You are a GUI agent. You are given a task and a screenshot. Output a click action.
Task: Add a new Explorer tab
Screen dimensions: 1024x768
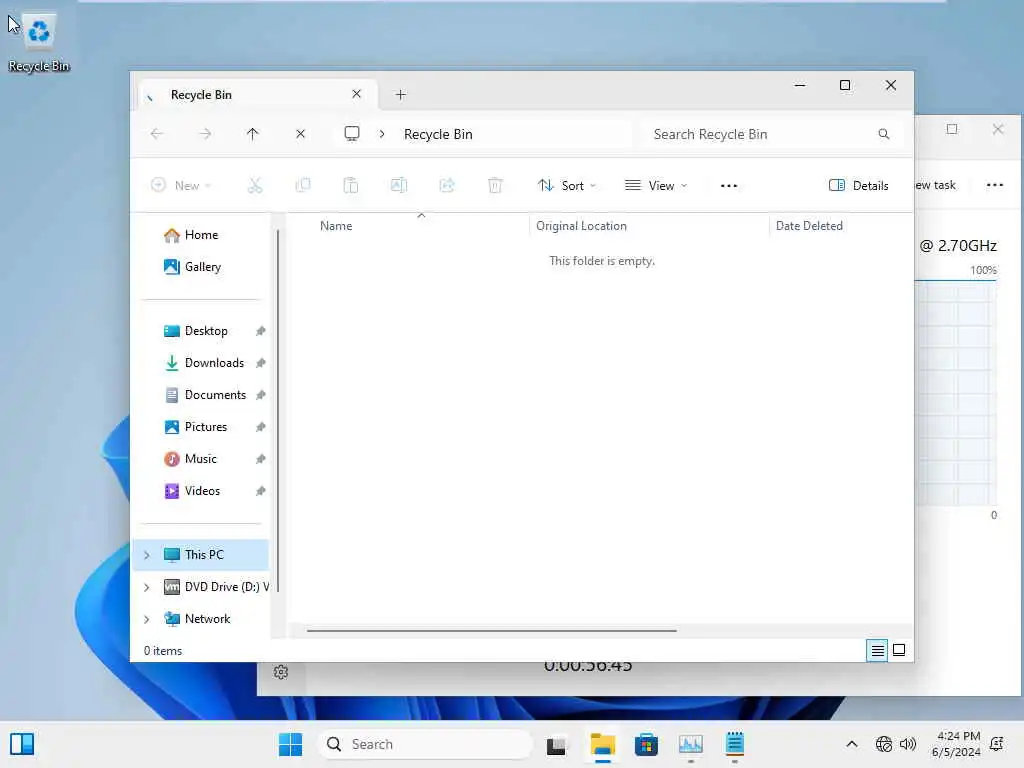(x=401, y=95)
